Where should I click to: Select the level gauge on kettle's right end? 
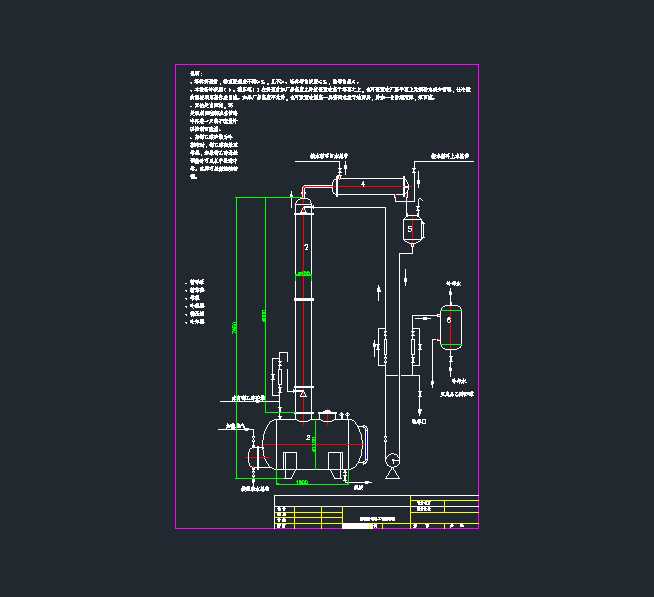coord(365,444)
